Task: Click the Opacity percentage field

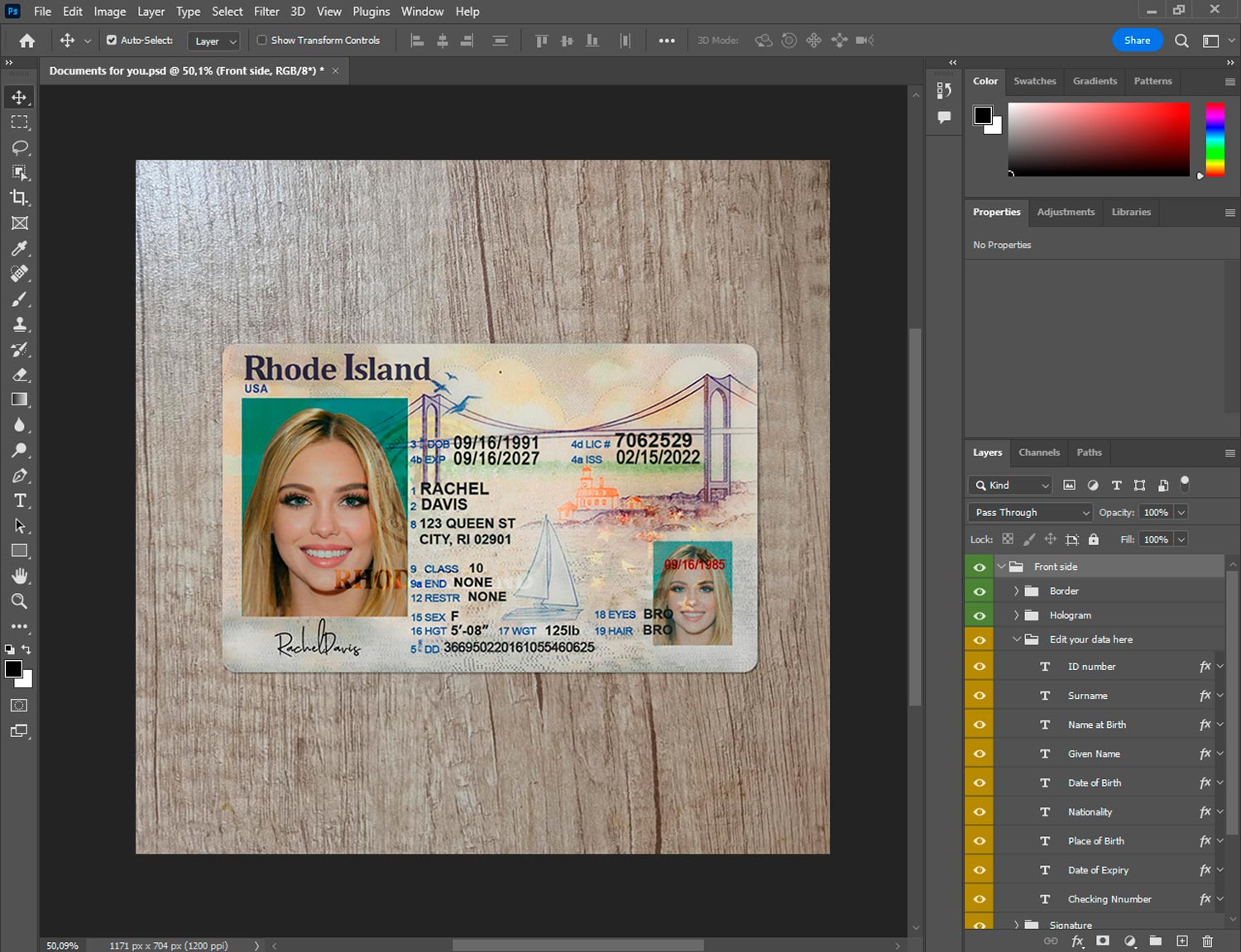Action: (x=1156, y=513)
